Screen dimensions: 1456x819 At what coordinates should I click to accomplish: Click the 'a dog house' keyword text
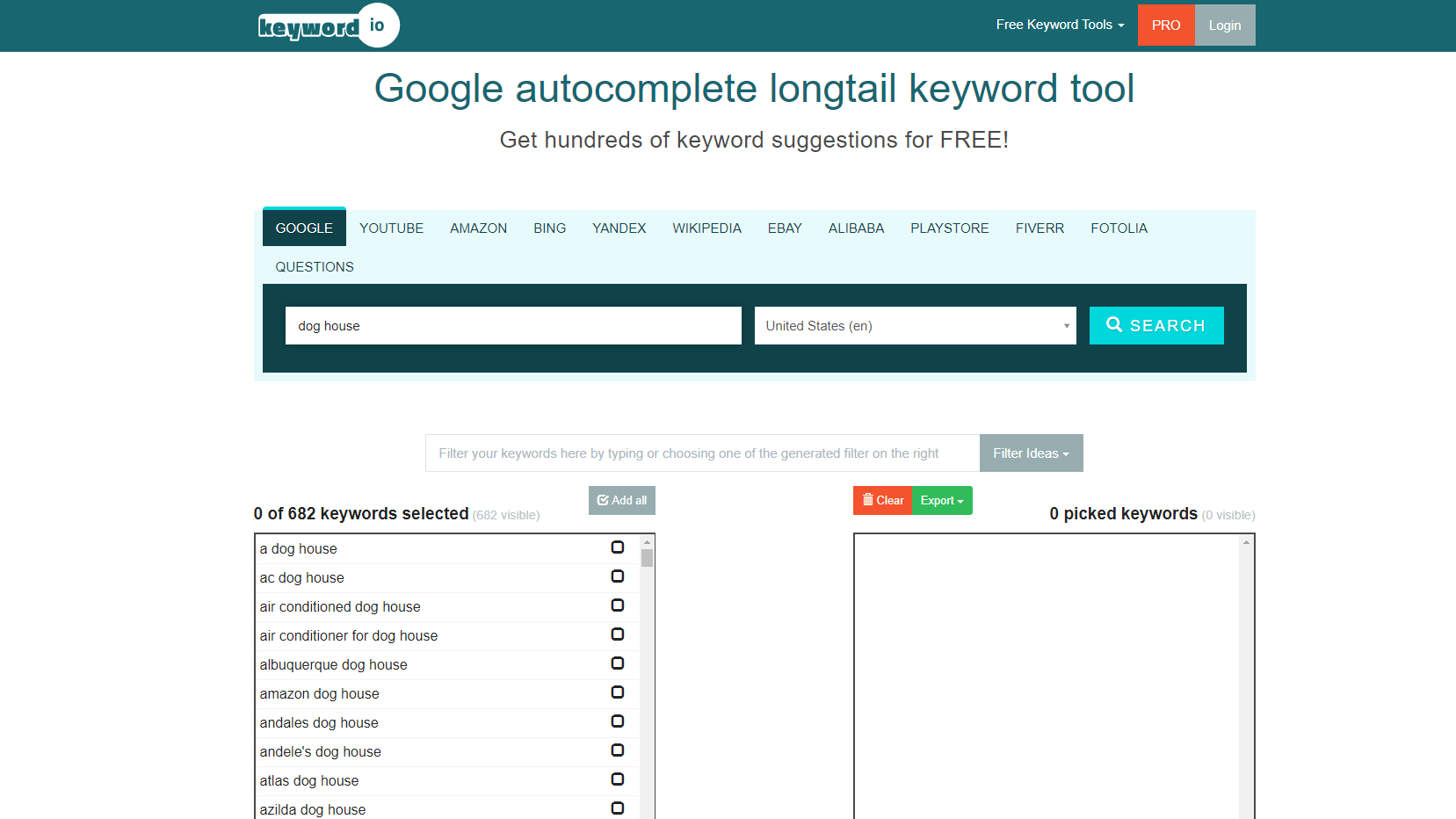(x=298, y=548)
